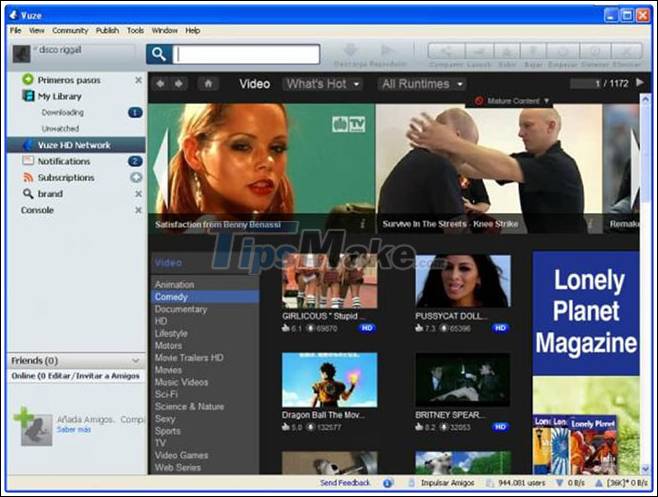This screenshot has width=658, height=497.
Task: Click the browser back arrow
Action: [161, 84]
